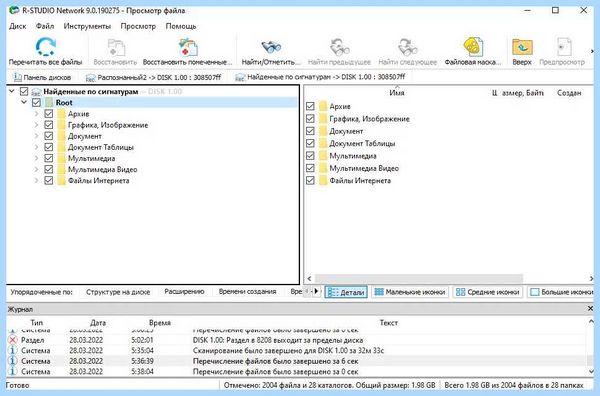Open Найти/Отметить binoculars tool
600x396 pixels.
(271, 47)
